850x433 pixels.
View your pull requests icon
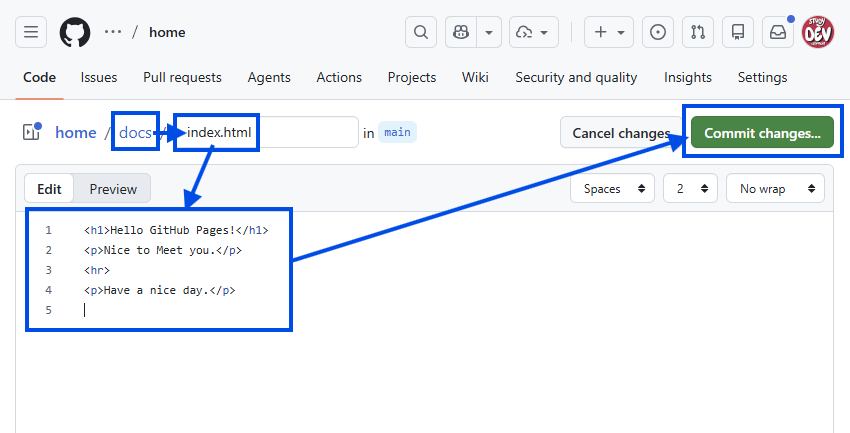[x=698, y=32]
